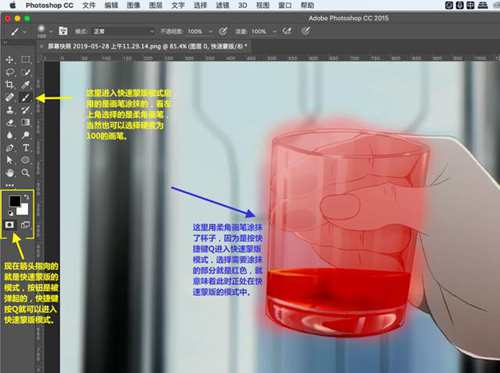Select the Rectangular Marquee tool

(x=26, y=60)
